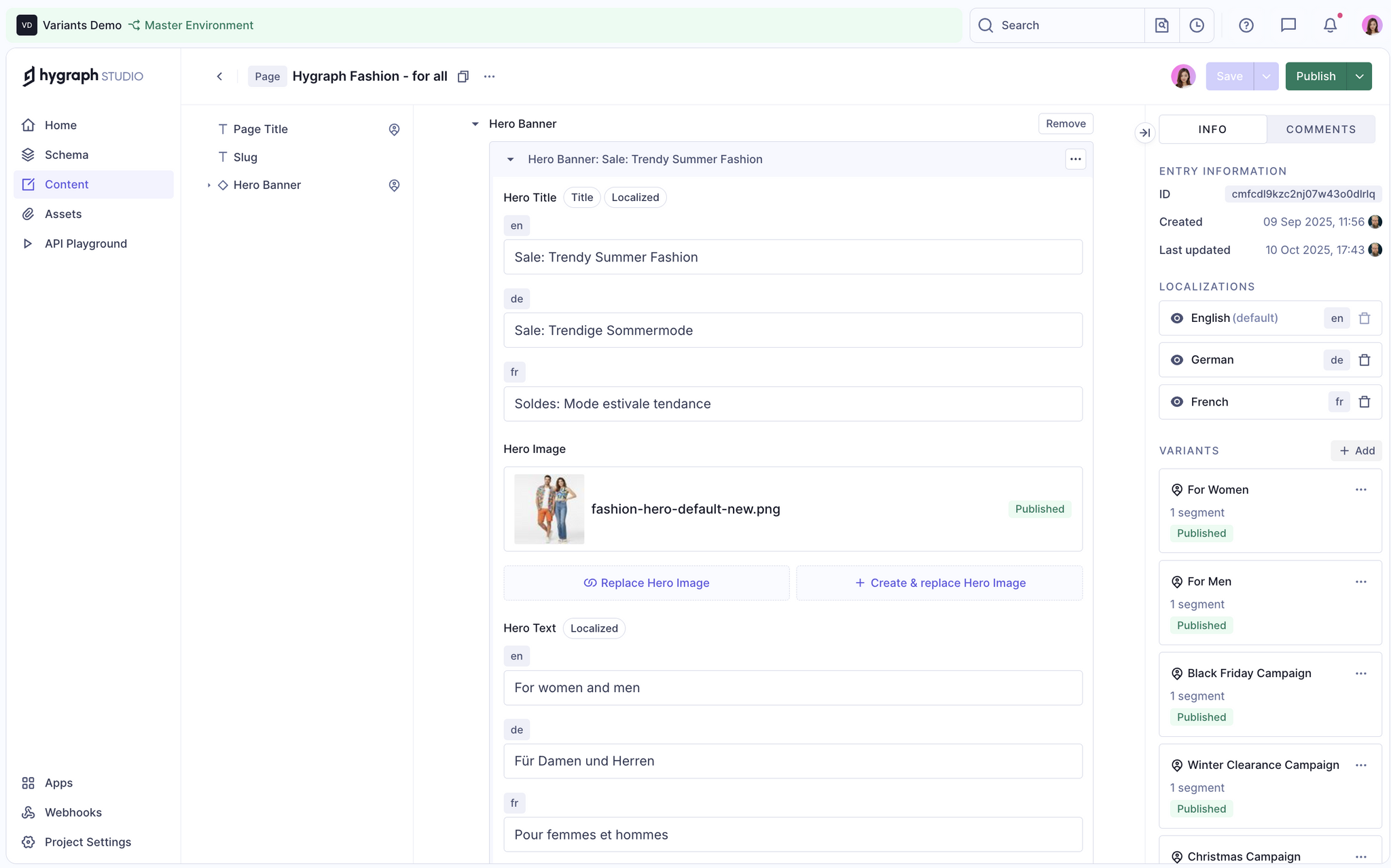Screen dimensions: 1391x868
Task: Open recent activity with the clock icon
Action: click(x=1196, y=25)
